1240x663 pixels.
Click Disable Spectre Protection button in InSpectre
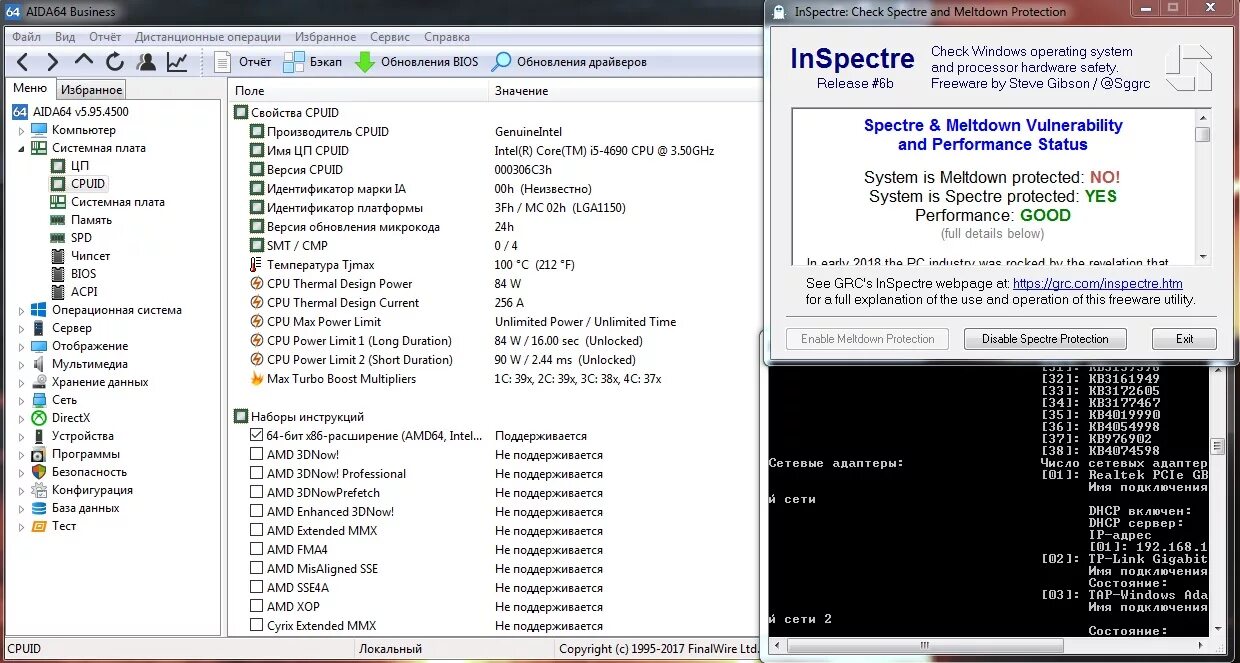[x=1045, y=339]
